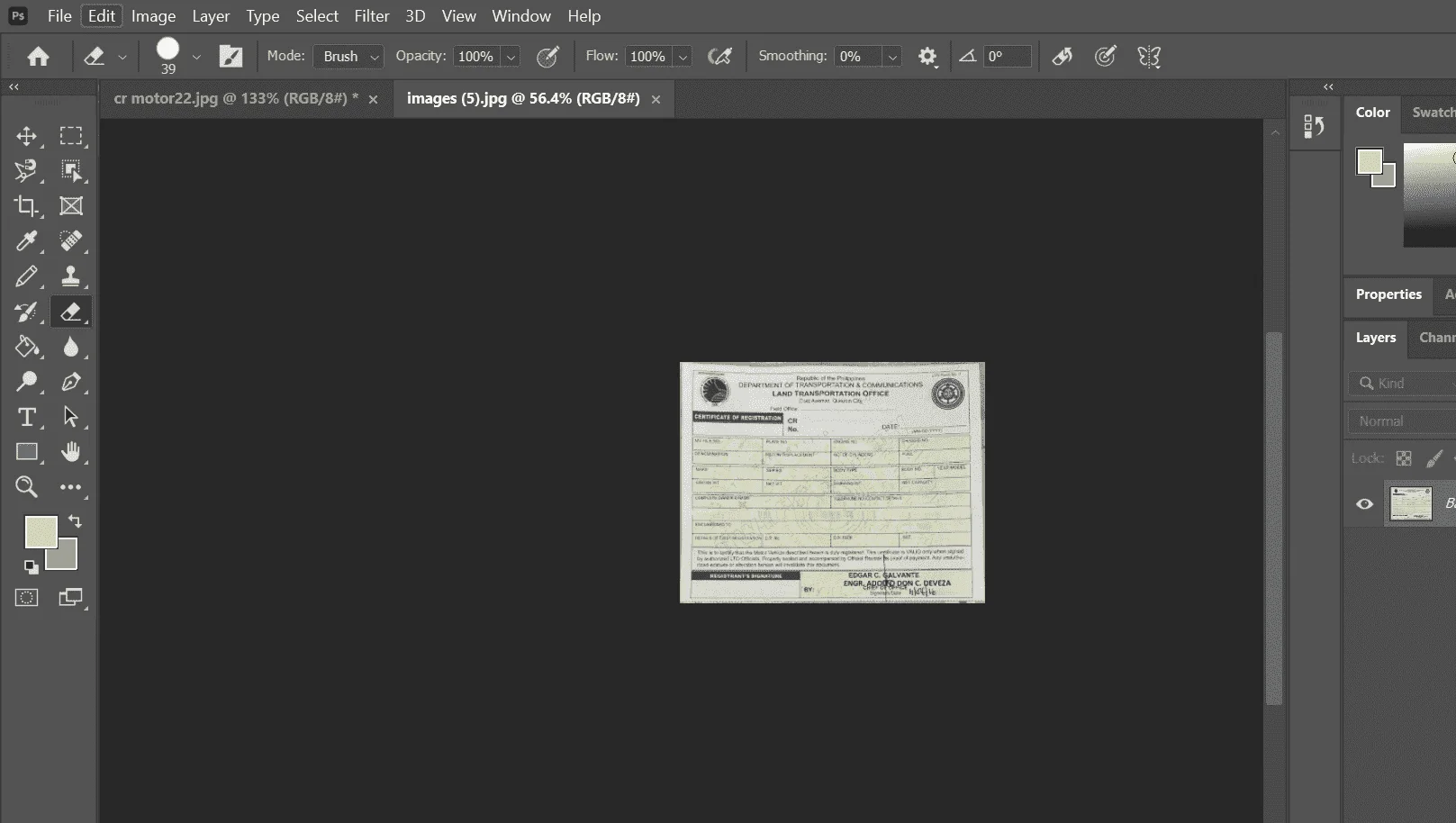Image resolution: width=1456 pixels, height=823 pixels.
Task: Select the Horizontal Type tool
Action: 26,417
